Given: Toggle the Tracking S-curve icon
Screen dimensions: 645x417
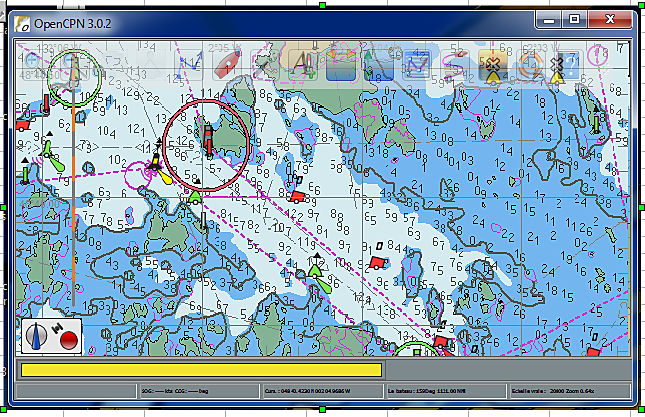Looking at the screenshot, I should 455,65.
